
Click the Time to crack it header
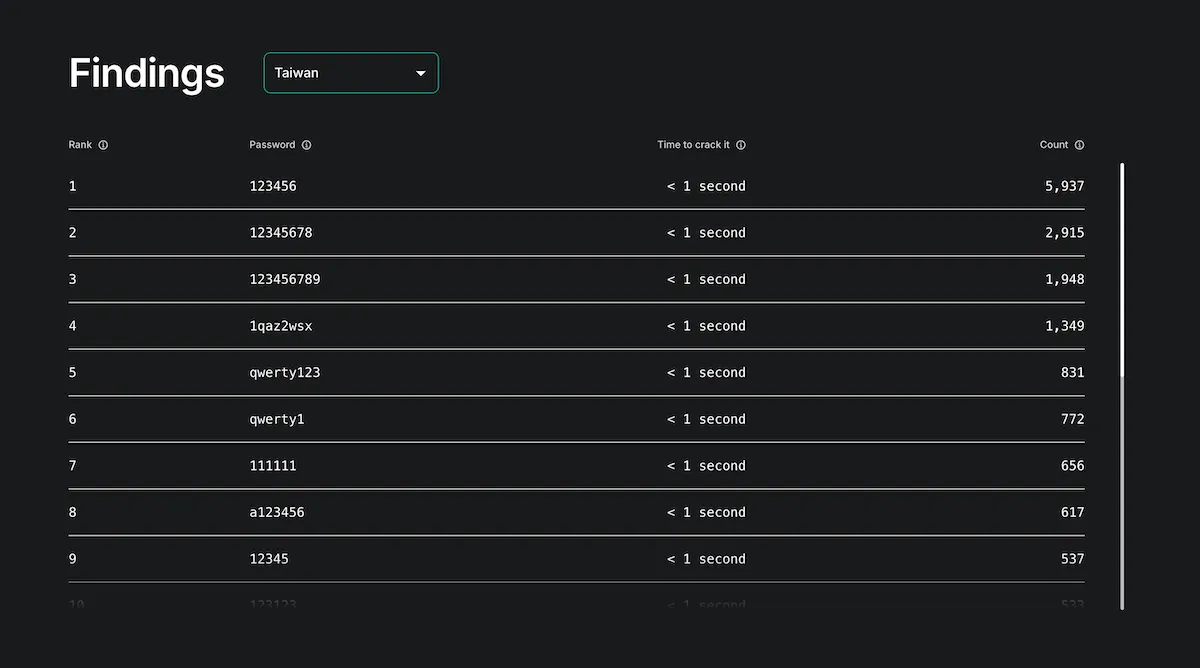(693, 145)
